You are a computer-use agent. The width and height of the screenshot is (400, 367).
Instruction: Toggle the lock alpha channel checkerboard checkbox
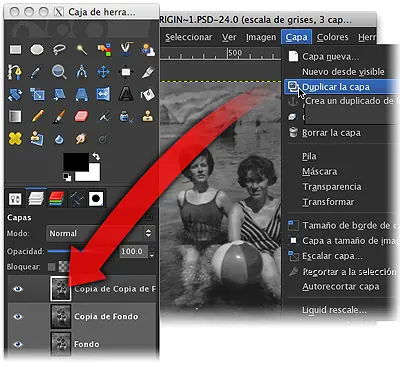(63, 266)
